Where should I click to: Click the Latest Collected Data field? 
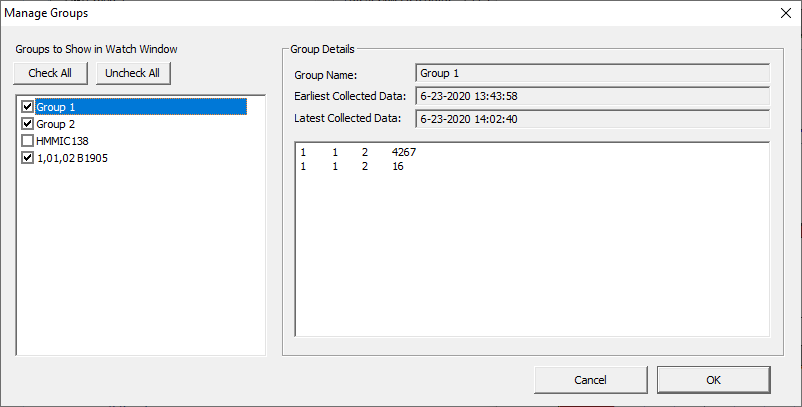tap(591, 118)
